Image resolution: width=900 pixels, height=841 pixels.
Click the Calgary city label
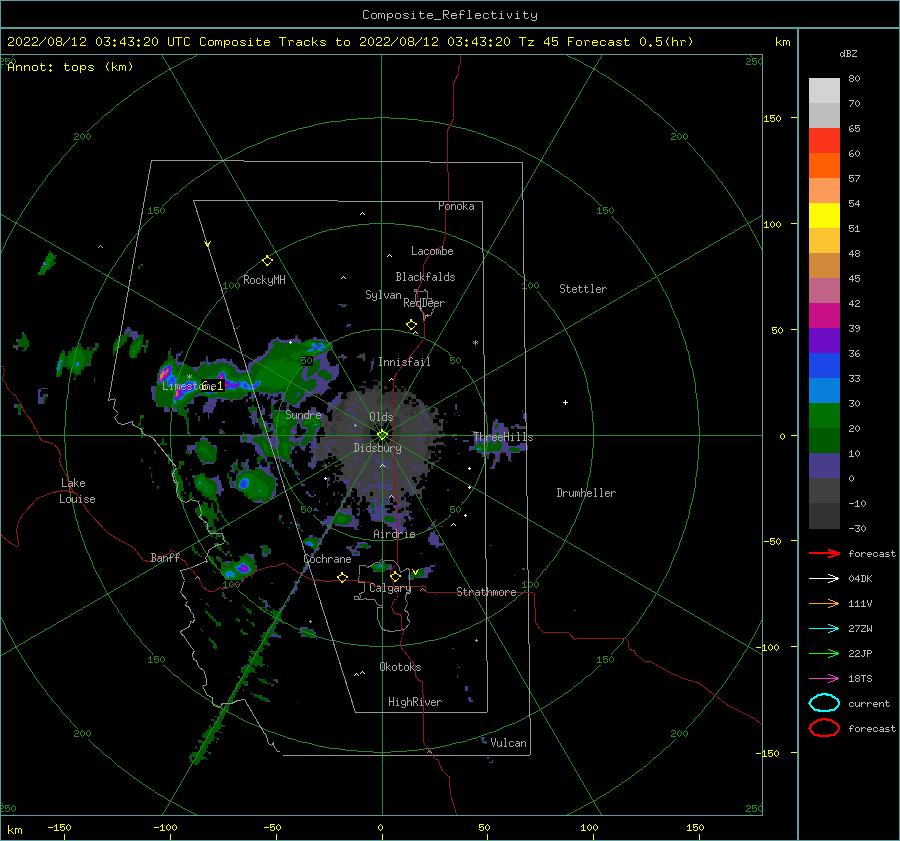pyautogui.click(x=390, y=588)
